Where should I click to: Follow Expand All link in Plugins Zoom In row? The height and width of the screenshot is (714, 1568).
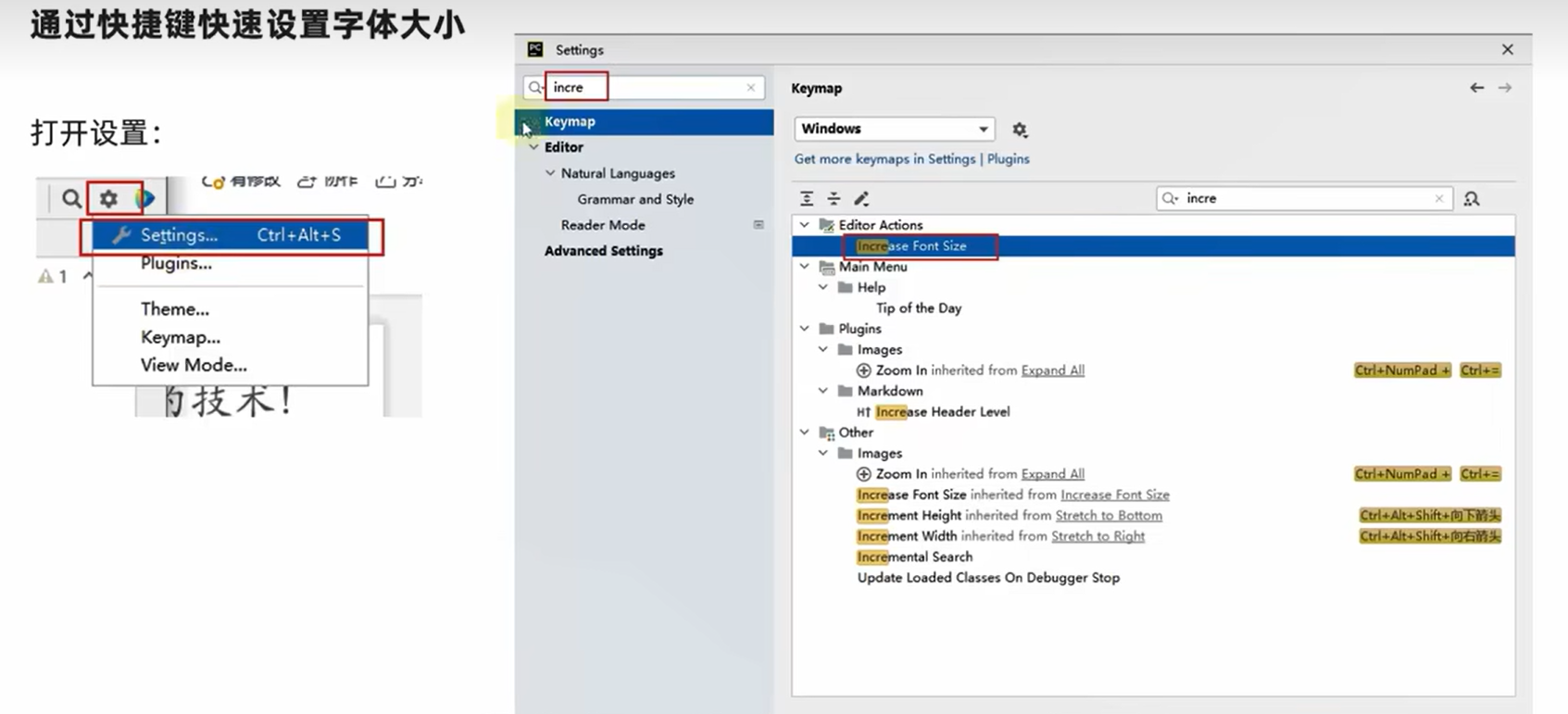click(1052, 370)
